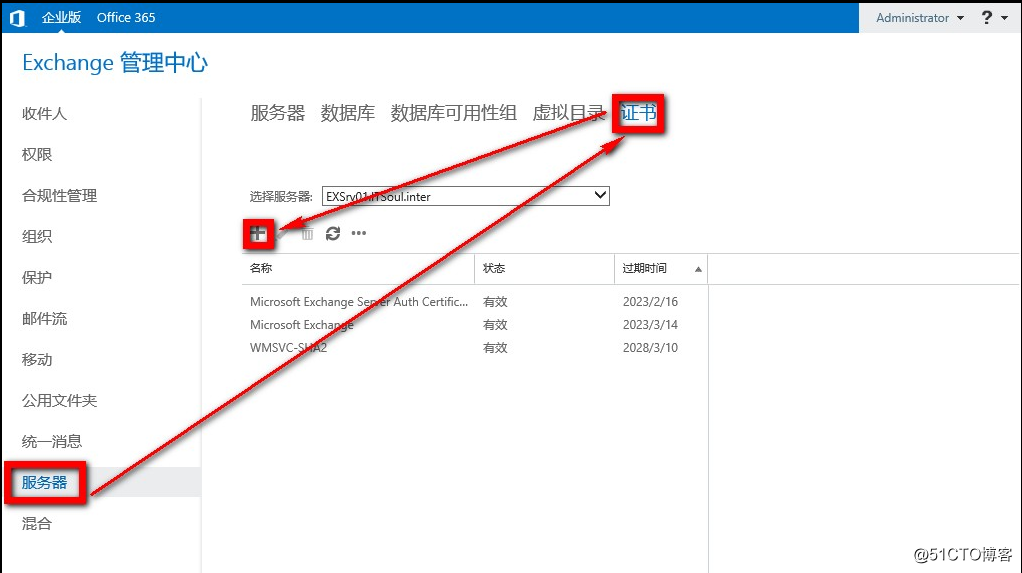This screenshot has height=573, width=1022.
Task: Open the 数据库可用性组 tab
Action: tap(454, 113)
